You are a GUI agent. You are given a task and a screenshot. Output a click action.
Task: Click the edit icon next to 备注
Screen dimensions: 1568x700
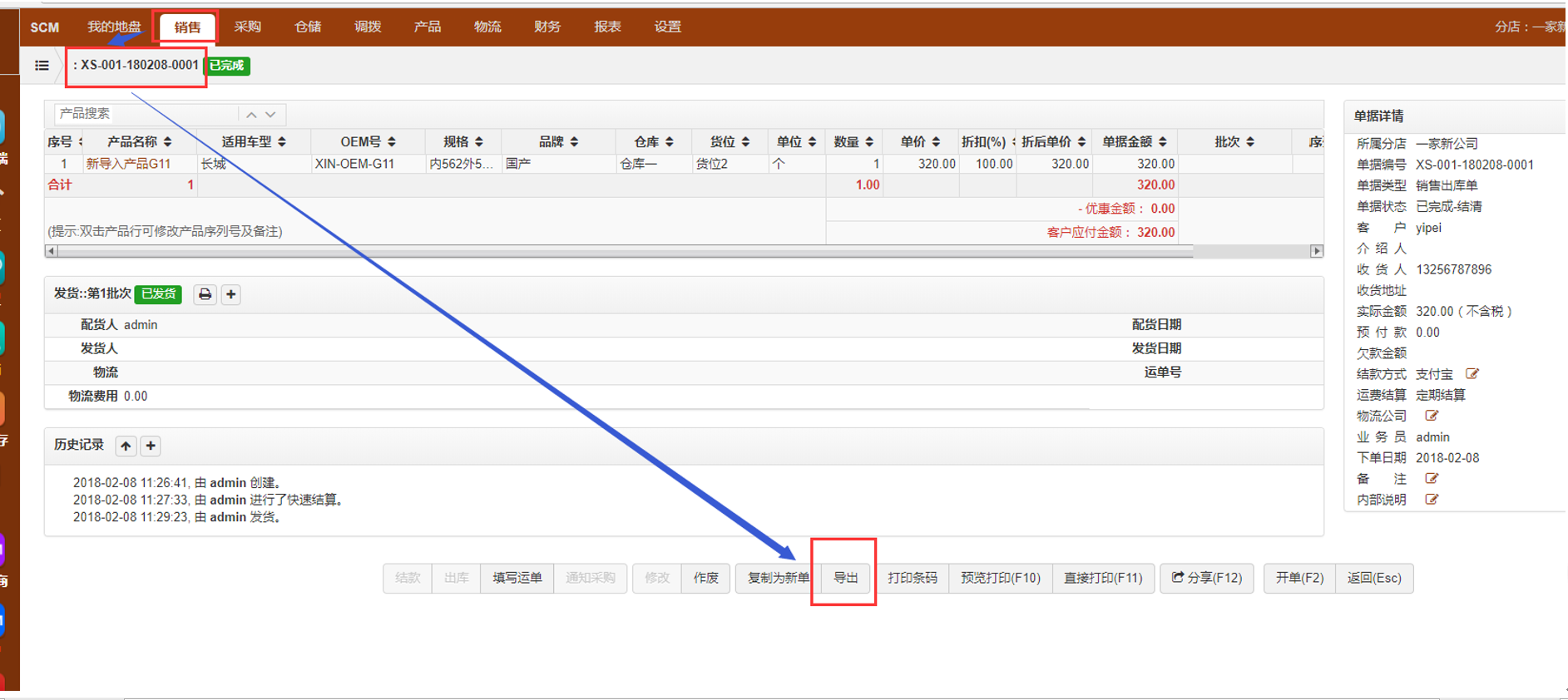tap(1432, 479)
